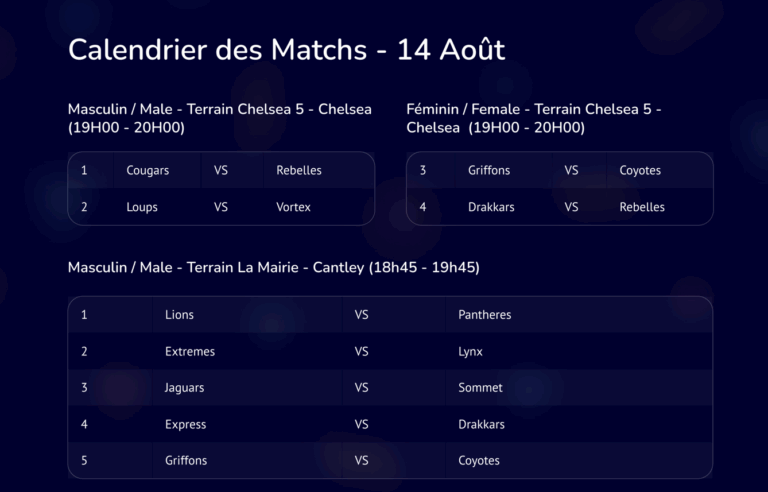Viewport: 768px width, 492px height.
Task: Click the Pantheres team cell
Action: click(x=485, y=315)
